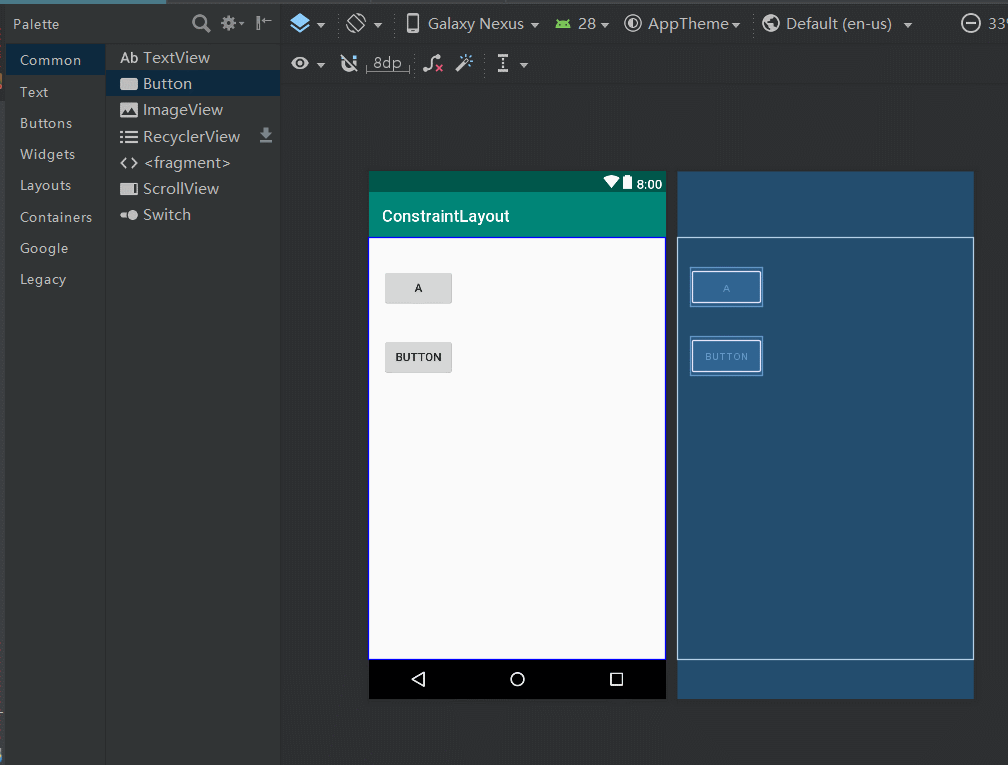1008x765 pixels.
Task: Open the AppTheme selector
Action: [683, 24]
